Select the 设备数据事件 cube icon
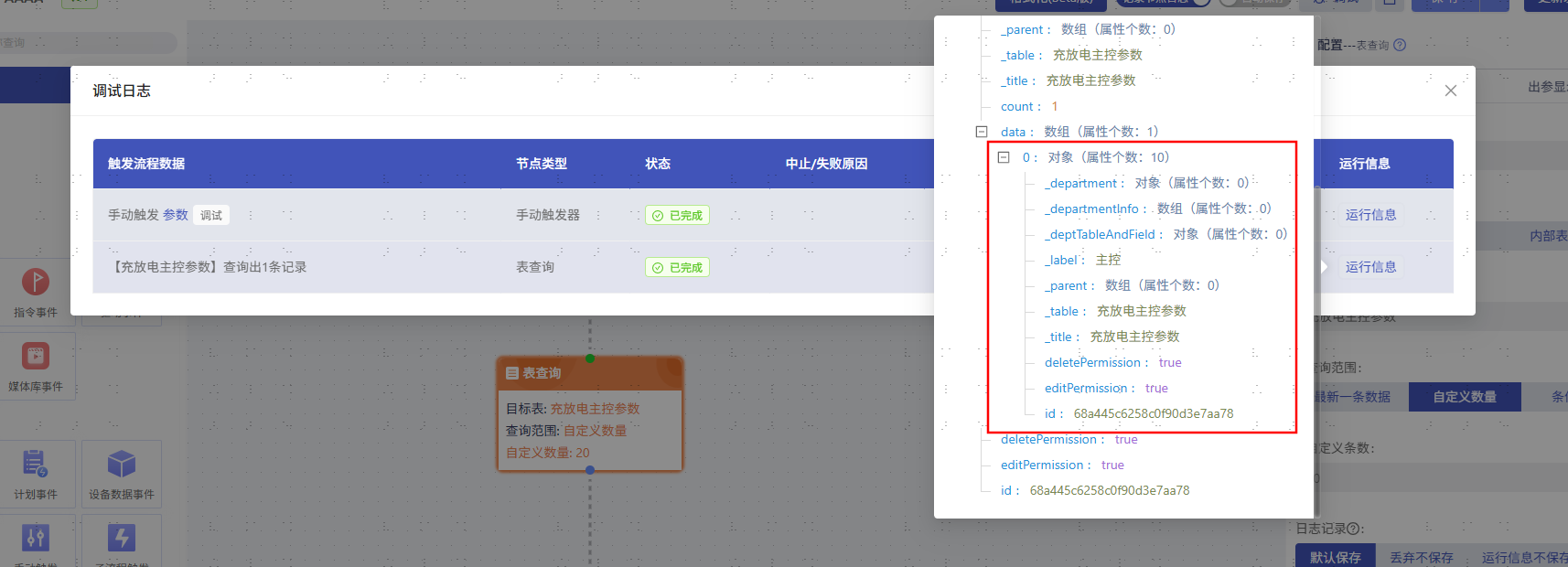Viewport: 1568px width, 567px height. (122, 464)
